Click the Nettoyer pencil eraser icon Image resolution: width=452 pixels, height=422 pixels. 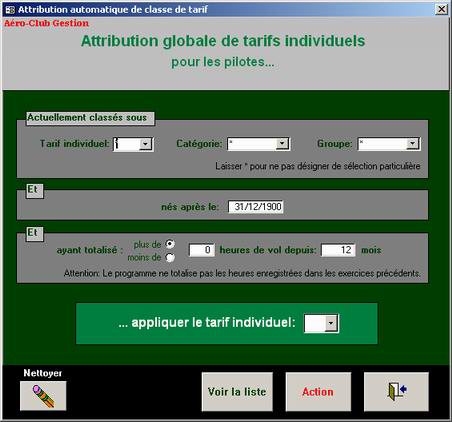point(43,396)
